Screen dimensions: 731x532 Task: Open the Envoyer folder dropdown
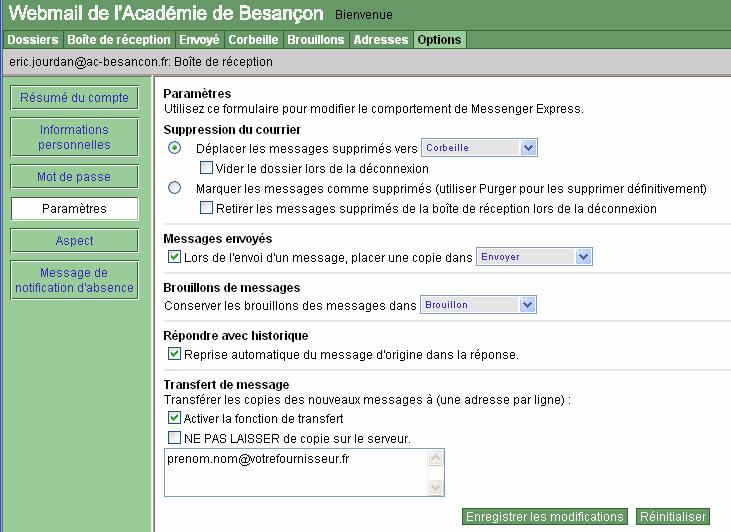(534, 257)
